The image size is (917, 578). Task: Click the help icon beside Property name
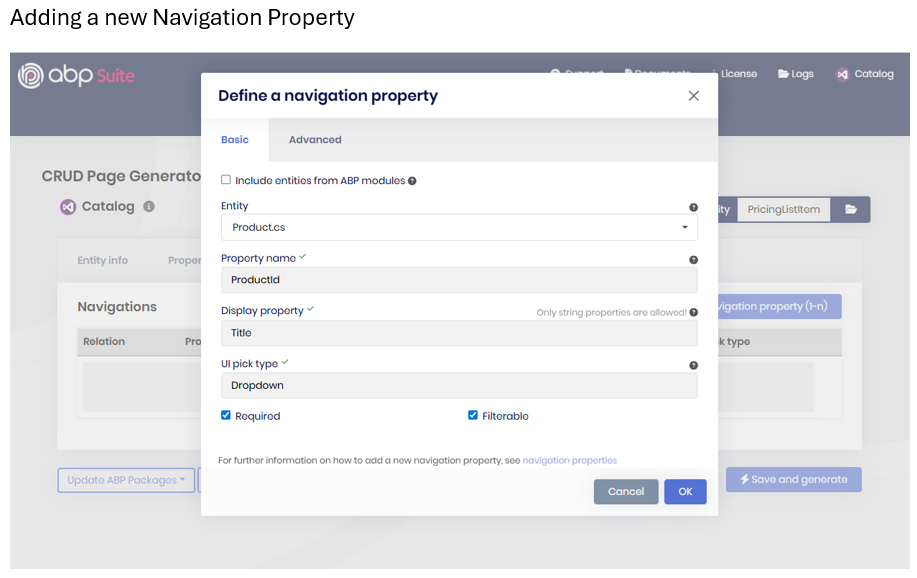[x=693, y=260]
